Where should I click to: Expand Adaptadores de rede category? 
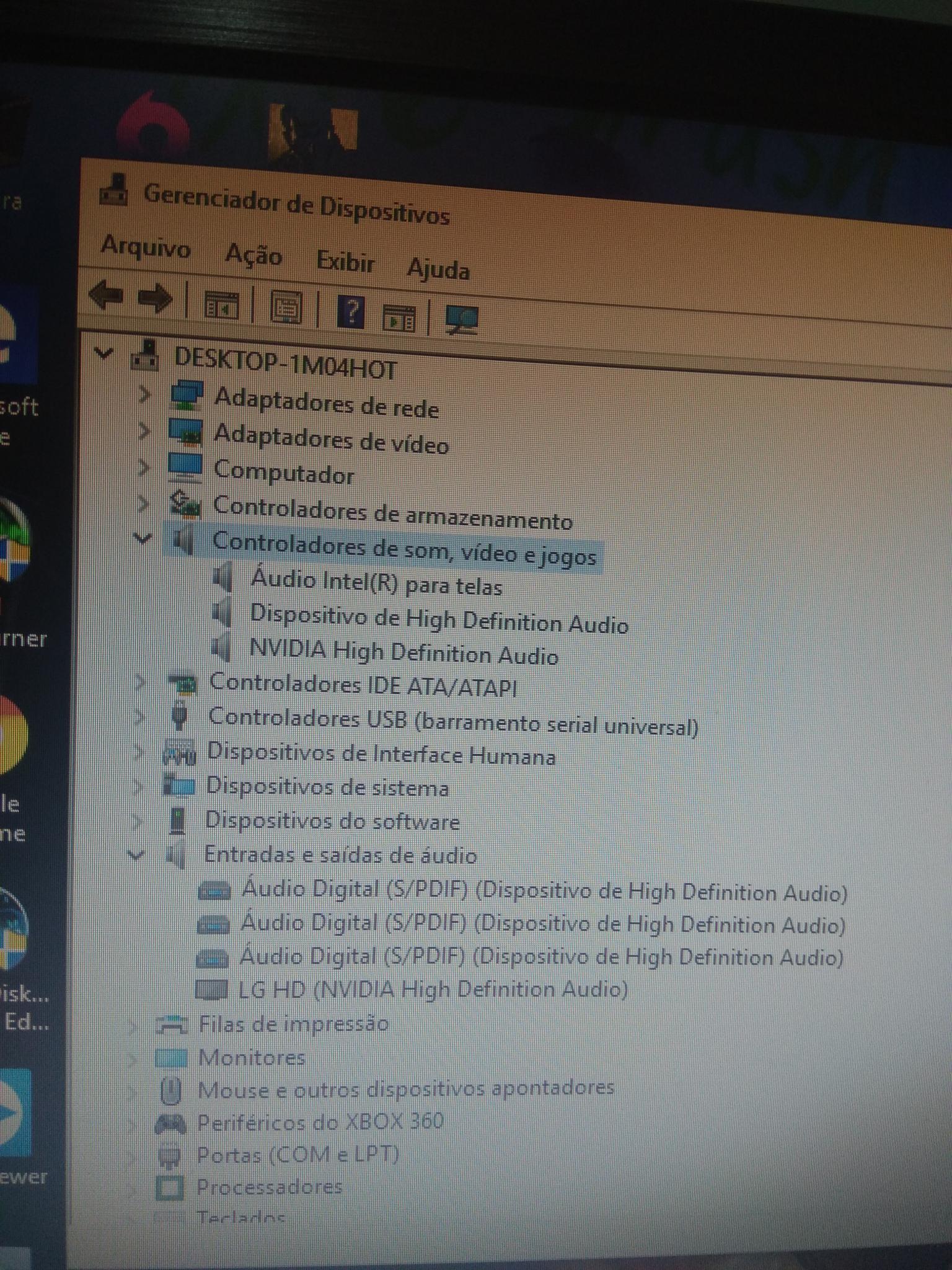click(x=144, y=393)
